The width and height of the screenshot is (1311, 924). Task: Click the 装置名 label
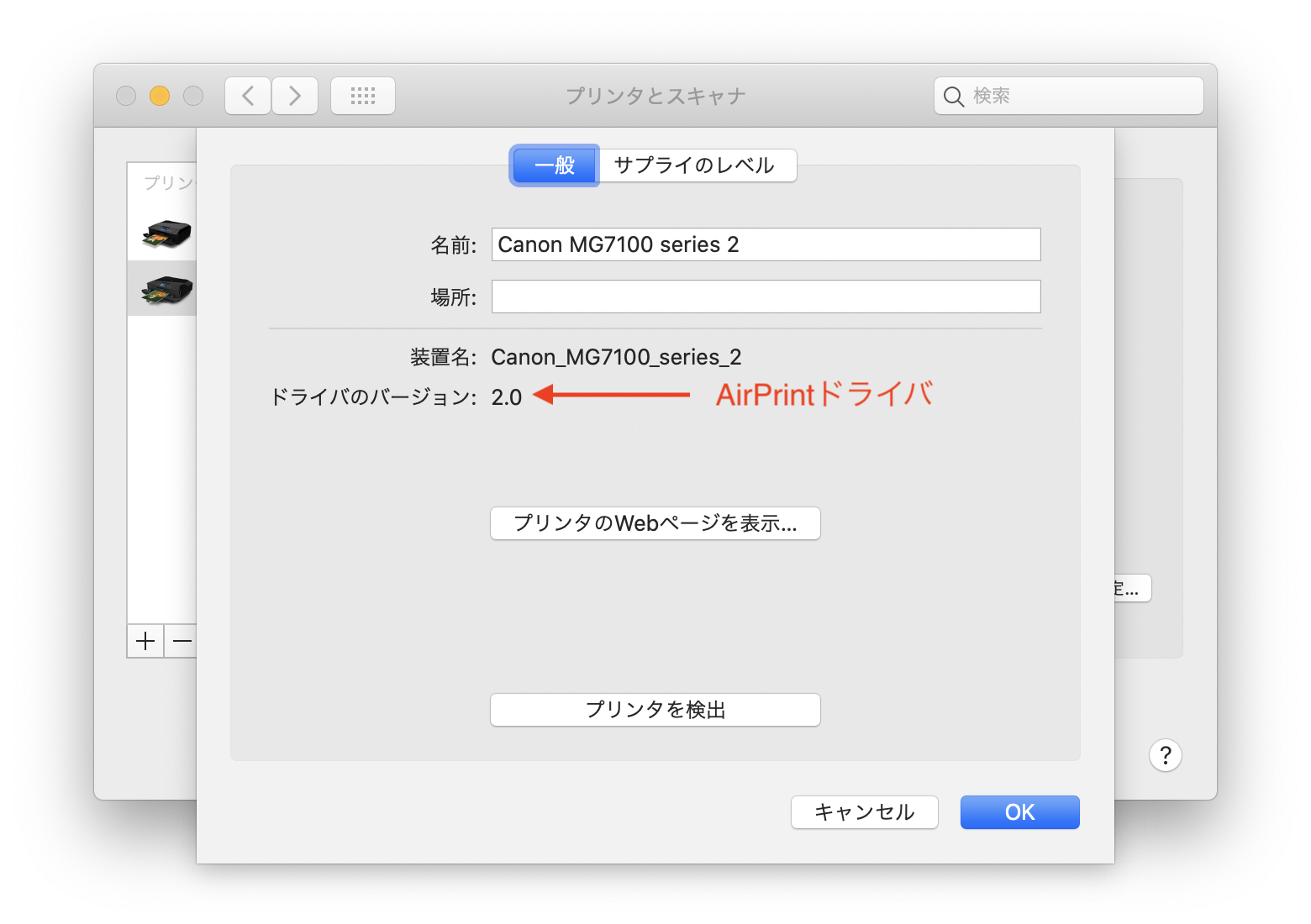tap(443, 358)
